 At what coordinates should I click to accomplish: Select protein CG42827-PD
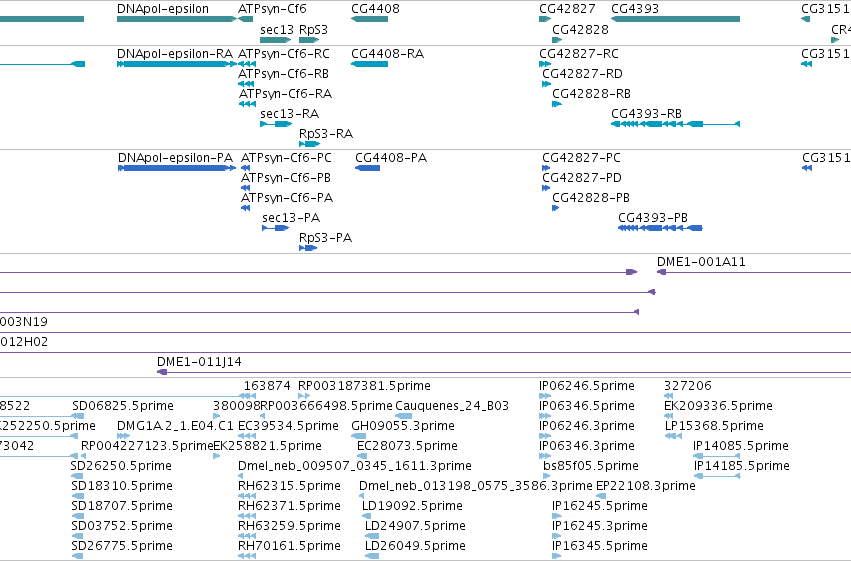click(x=546, y=188)
